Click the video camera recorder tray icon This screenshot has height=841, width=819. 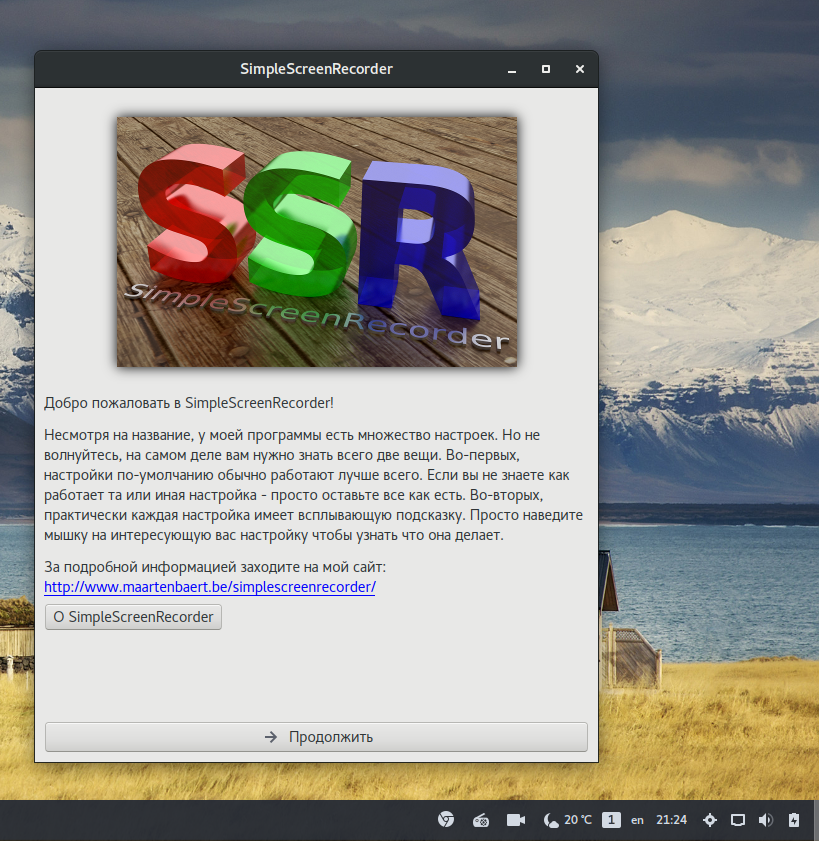click(x=516, y=820)
